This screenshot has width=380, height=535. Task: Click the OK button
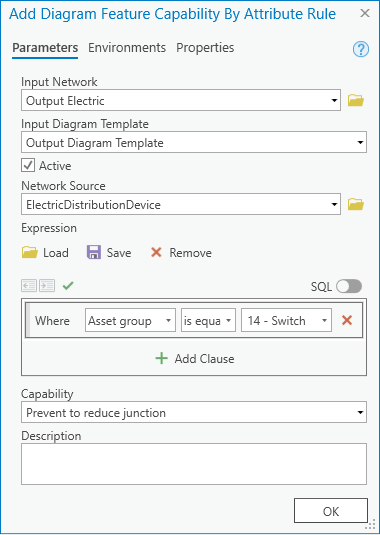pos(331,511)
